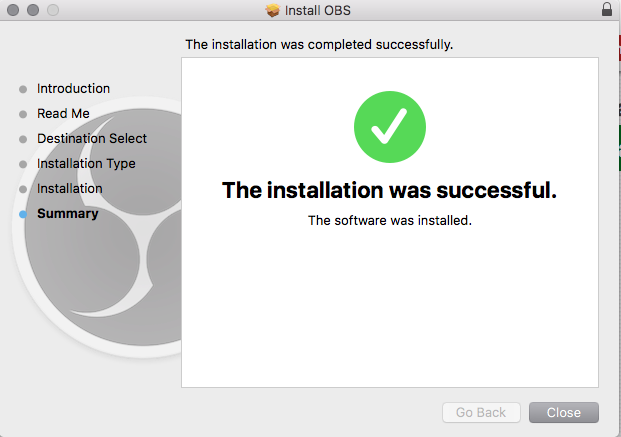Click the green success checkmark icon
The image size is (621, 437).
(x=390, y=129)
